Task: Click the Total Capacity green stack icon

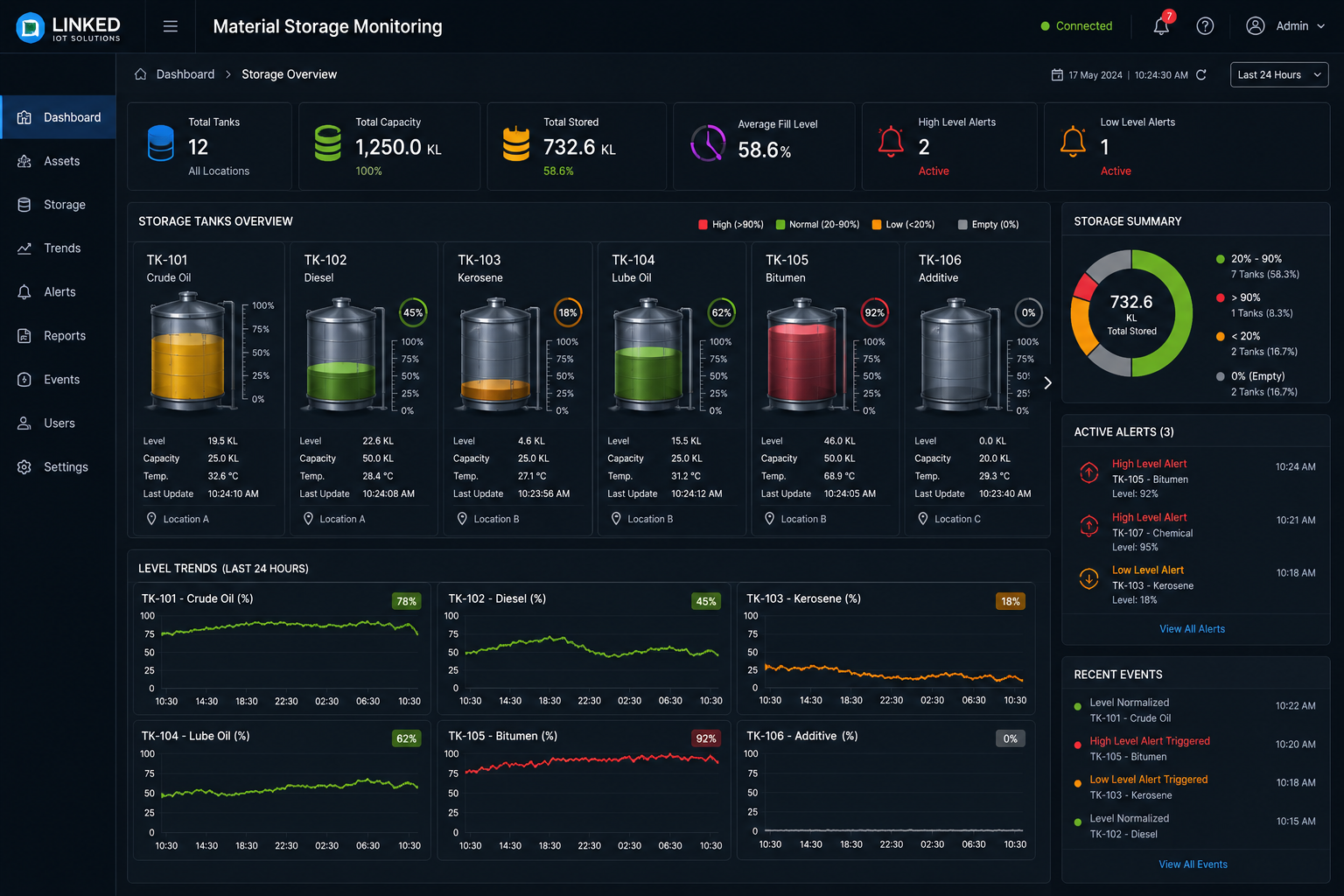Action: 328,143
